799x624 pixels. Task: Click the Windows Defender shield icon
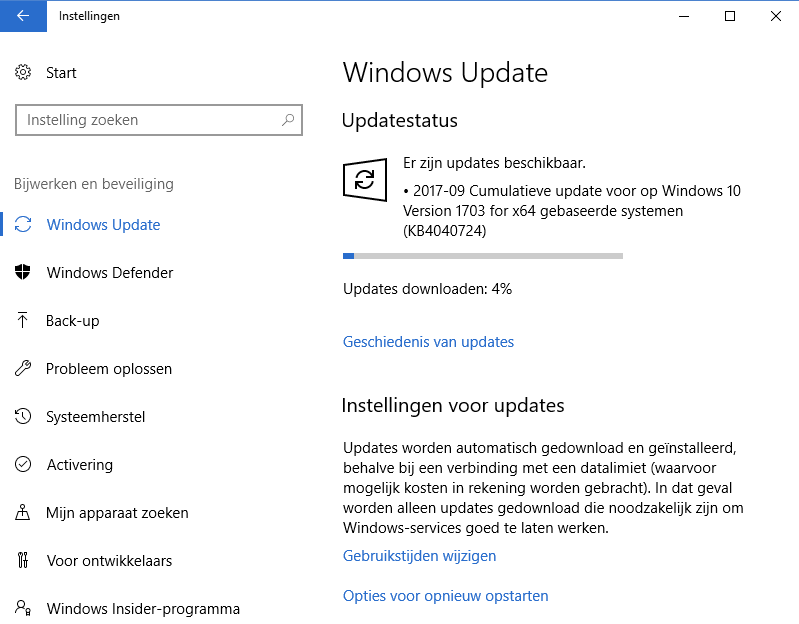[x=23, y=273]
